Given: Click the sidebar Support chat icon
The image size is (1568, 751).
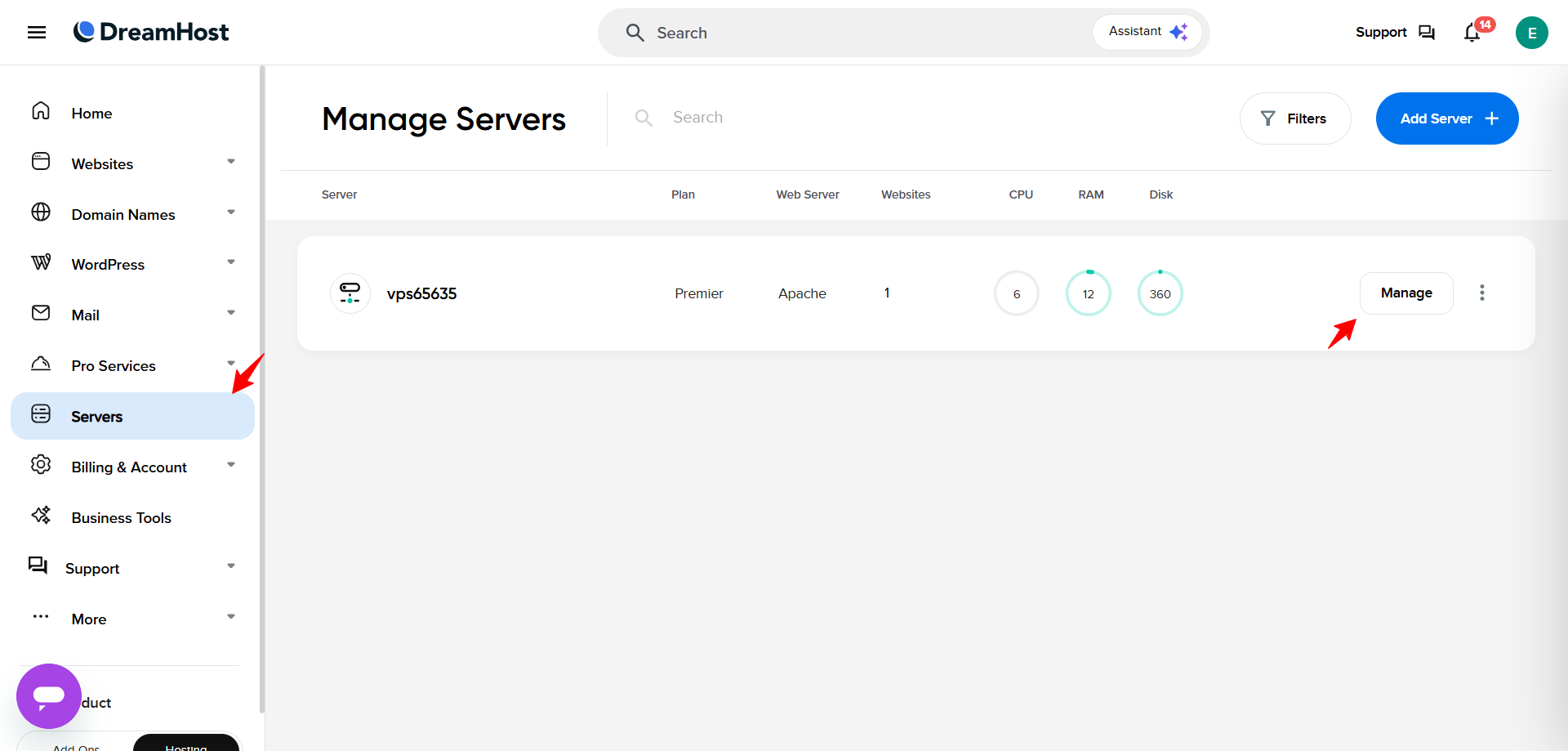Looking at the screenshot, I should click(x=38, y=565).
